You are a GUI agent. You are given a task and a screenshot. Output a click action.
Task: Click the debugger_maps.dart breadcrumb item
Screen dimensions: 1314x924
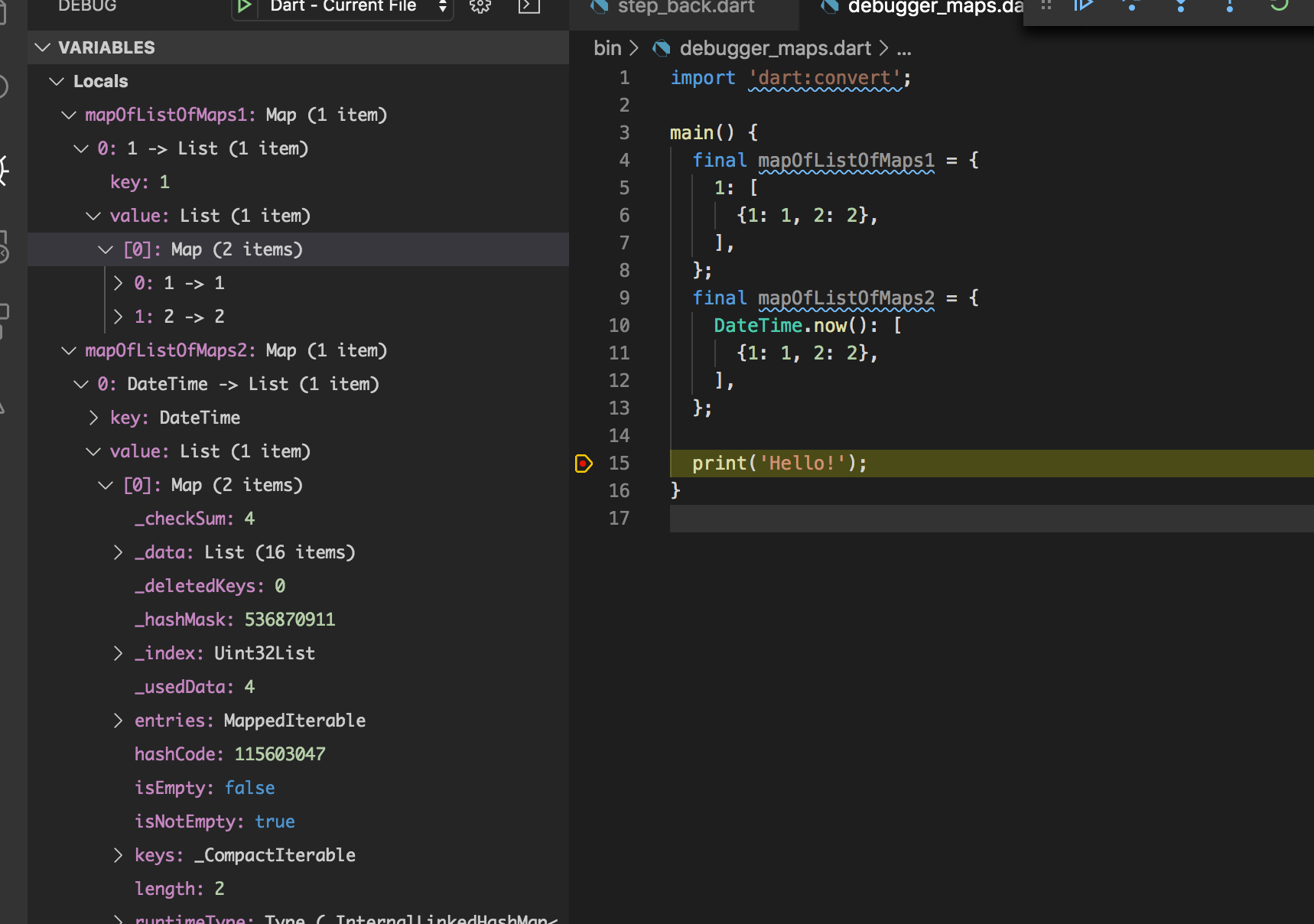(x=775, y=48)
